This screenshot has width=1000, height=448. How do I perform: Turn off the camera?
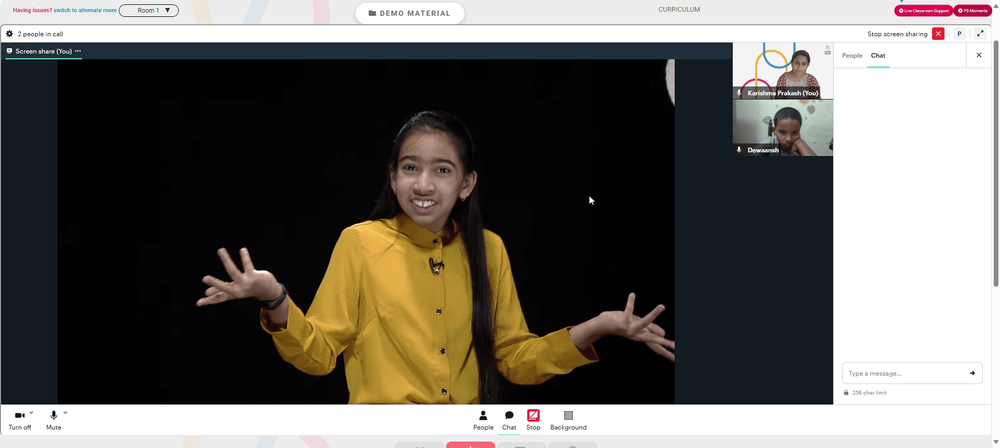20,420
